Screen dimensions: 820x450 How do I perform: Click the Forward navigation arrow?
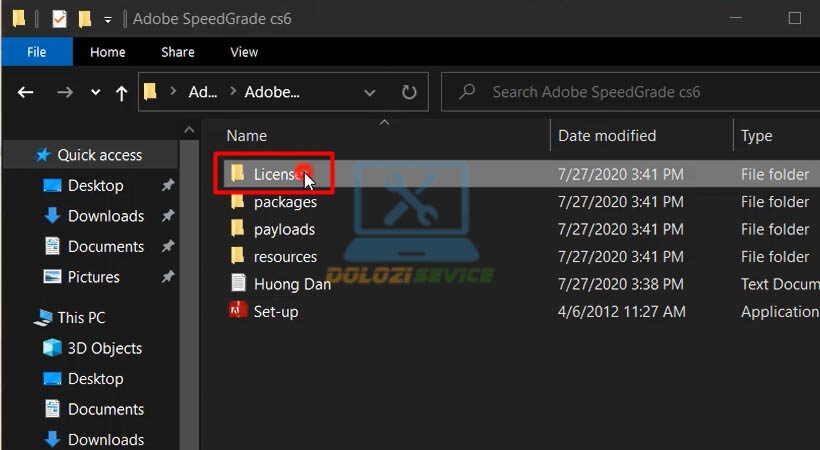[x=65, y=93]
